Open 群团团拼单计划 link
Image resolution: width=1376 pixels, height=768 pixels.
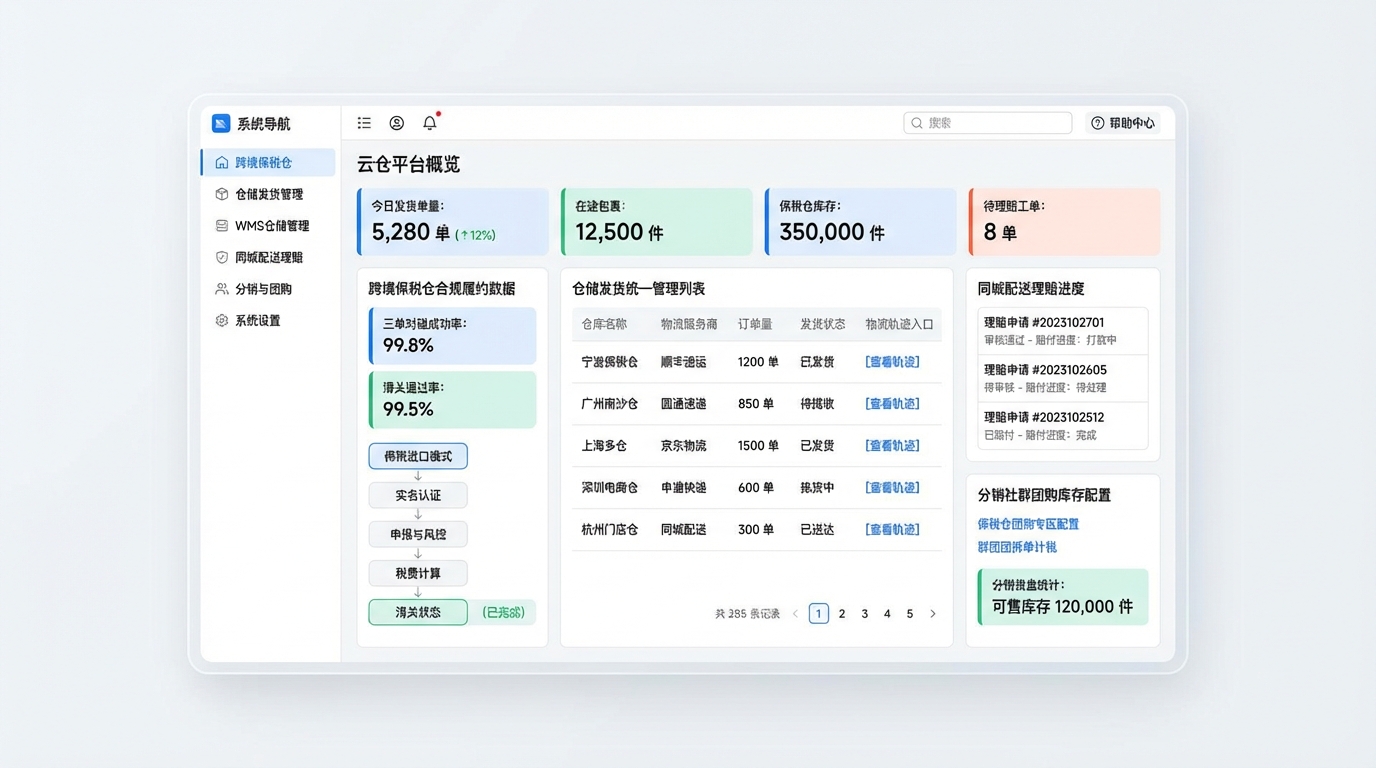(1017, 547)
